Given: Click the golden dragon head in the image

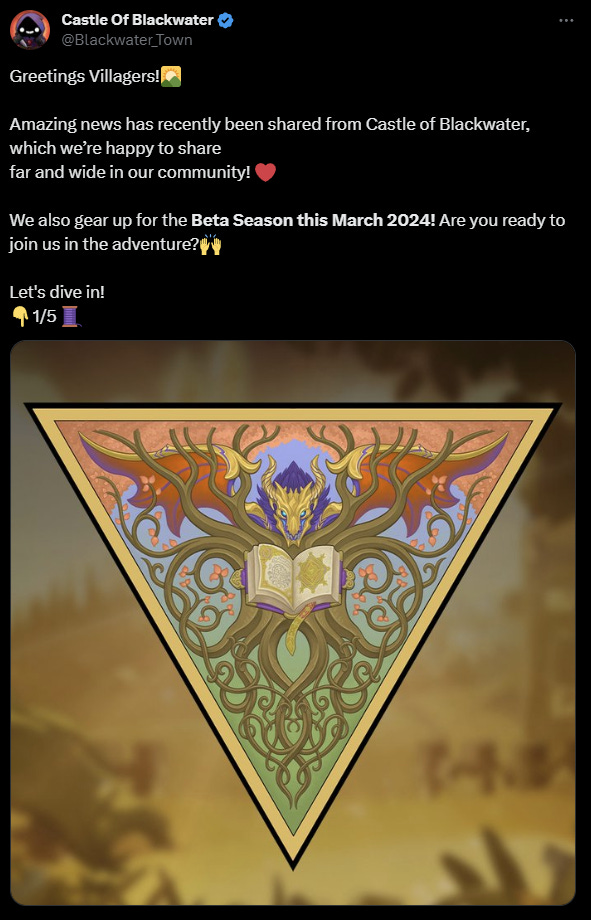Looking at the screenshot, I should coord(292,505).
